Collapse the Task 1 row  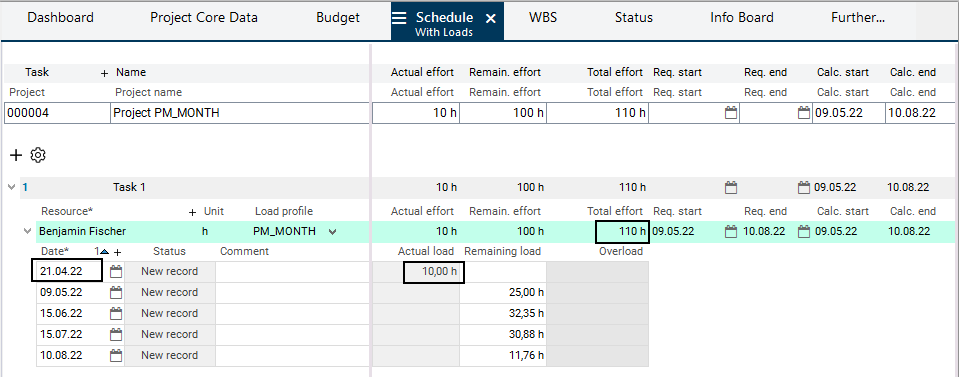12,187
